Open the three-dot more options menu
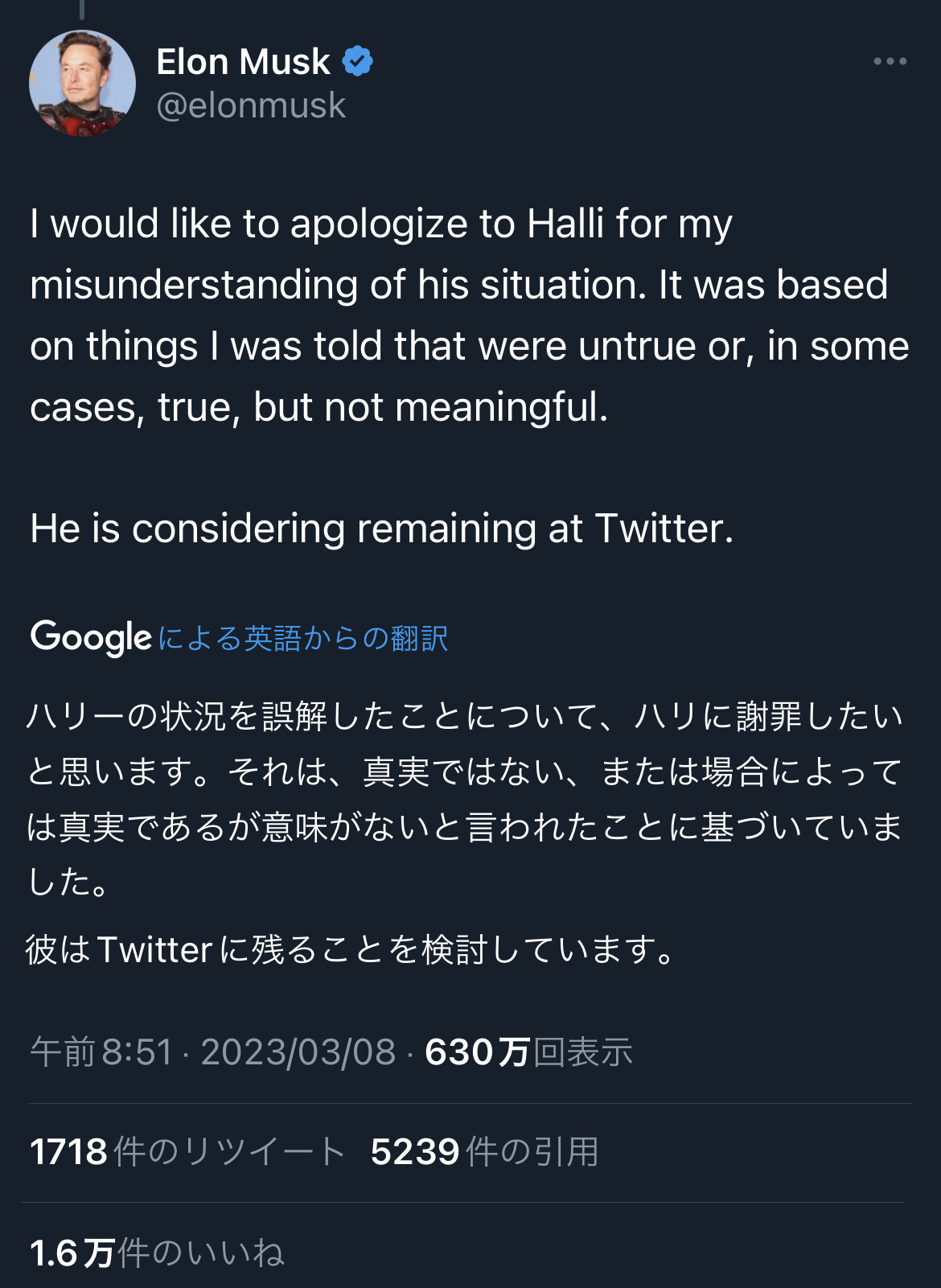The width and height of the screenshot is (941, 1288). (890, 62)
